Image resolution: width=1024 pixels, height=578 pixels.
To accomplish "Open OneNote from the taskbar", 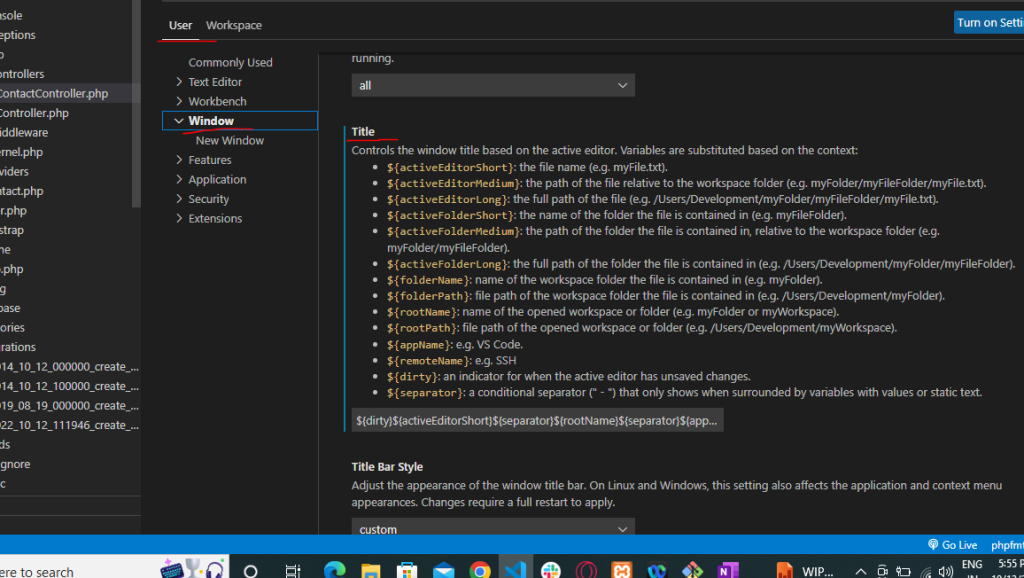I will pyautogui.click(x=728, y=571).
